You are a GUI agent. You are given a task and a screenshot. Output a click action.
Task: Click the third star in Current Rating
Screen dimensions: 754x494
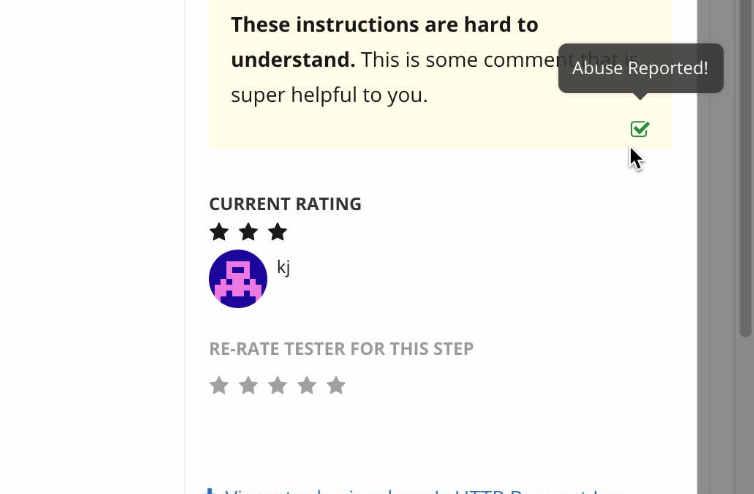(x=278, y=232)
